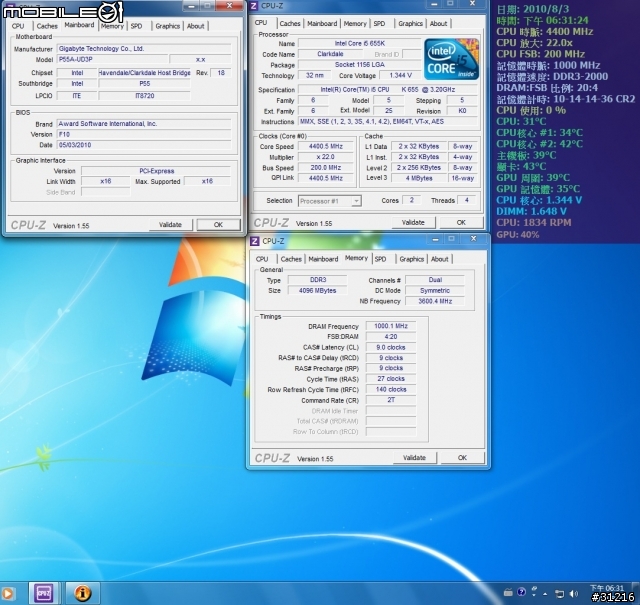Open Graphics tab in the CPU window
This screenshot has width=640, height=605.
click(x=410, y=24)
